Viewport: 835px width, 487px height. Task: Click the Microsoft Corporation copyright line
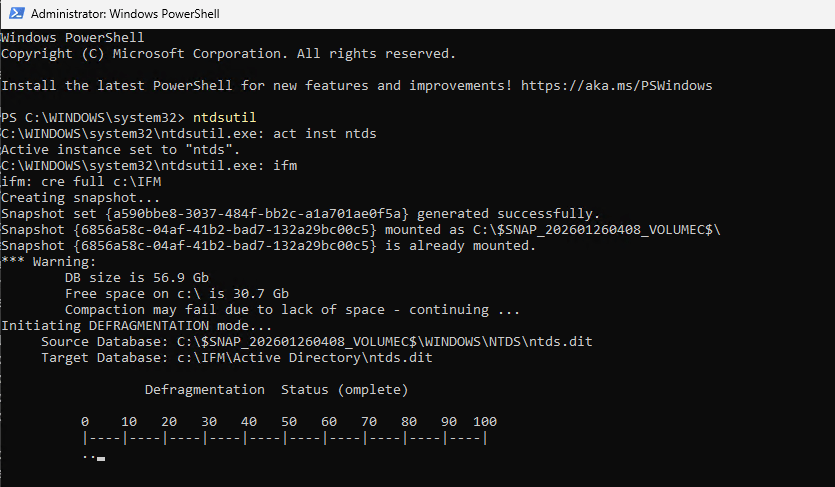[x=228, y=53]
